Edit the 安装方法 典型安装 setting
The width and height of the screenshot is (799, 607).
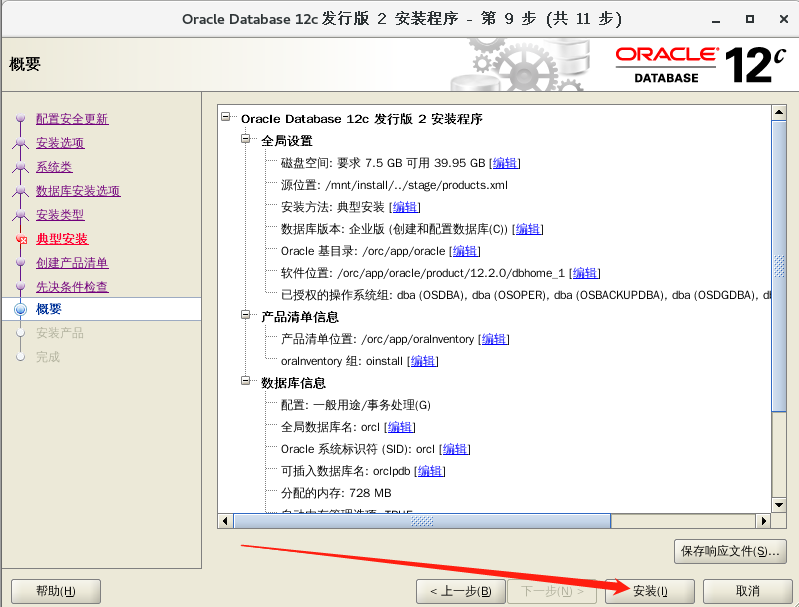tap(405, 207)
